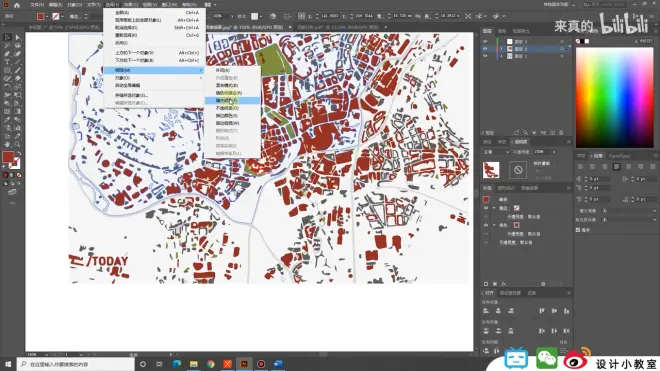Choose 全部(A) Ctrl+A from Select menu
This screenshot has width=660, height=371.
tap(154, 13)
